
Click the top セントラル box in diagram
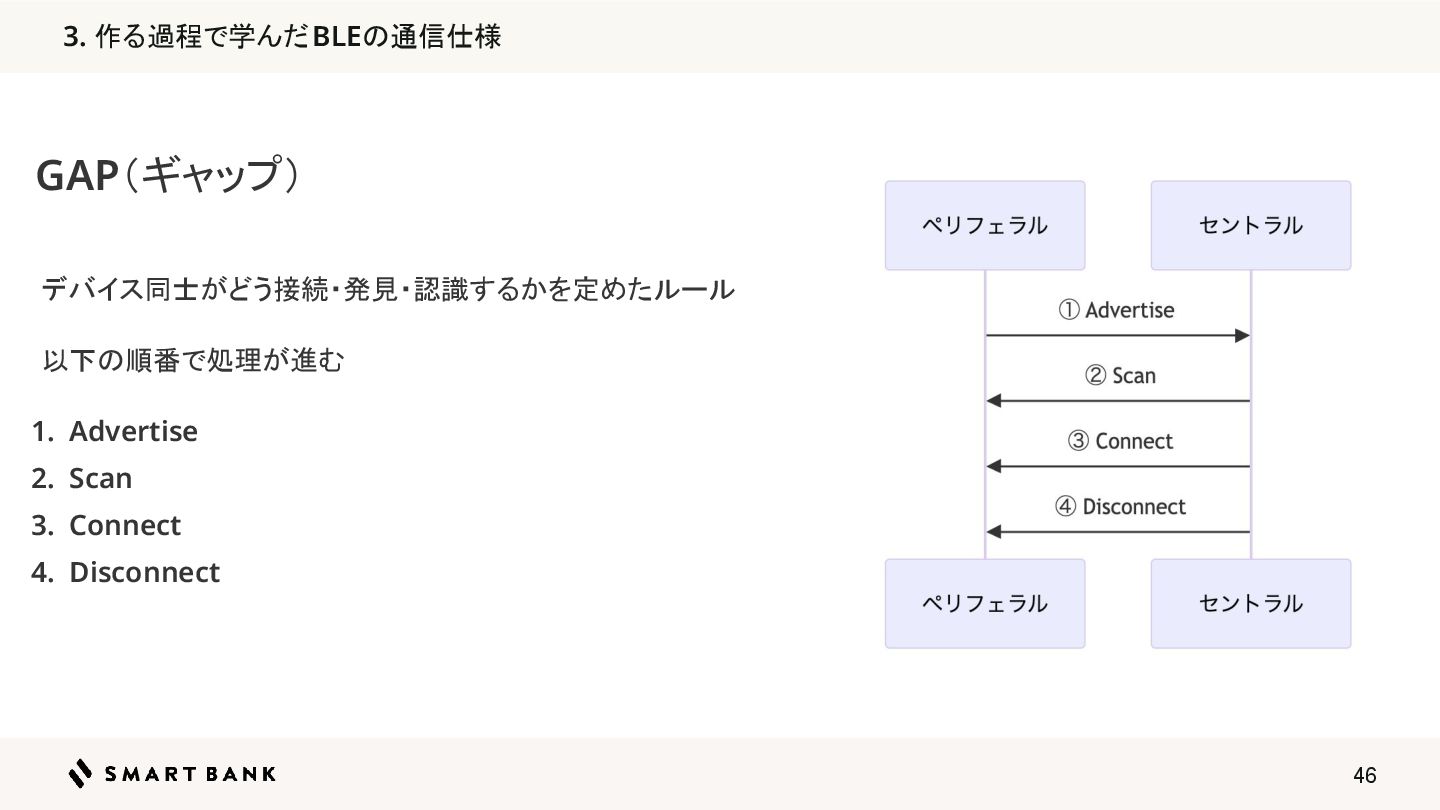(1250, 225)
